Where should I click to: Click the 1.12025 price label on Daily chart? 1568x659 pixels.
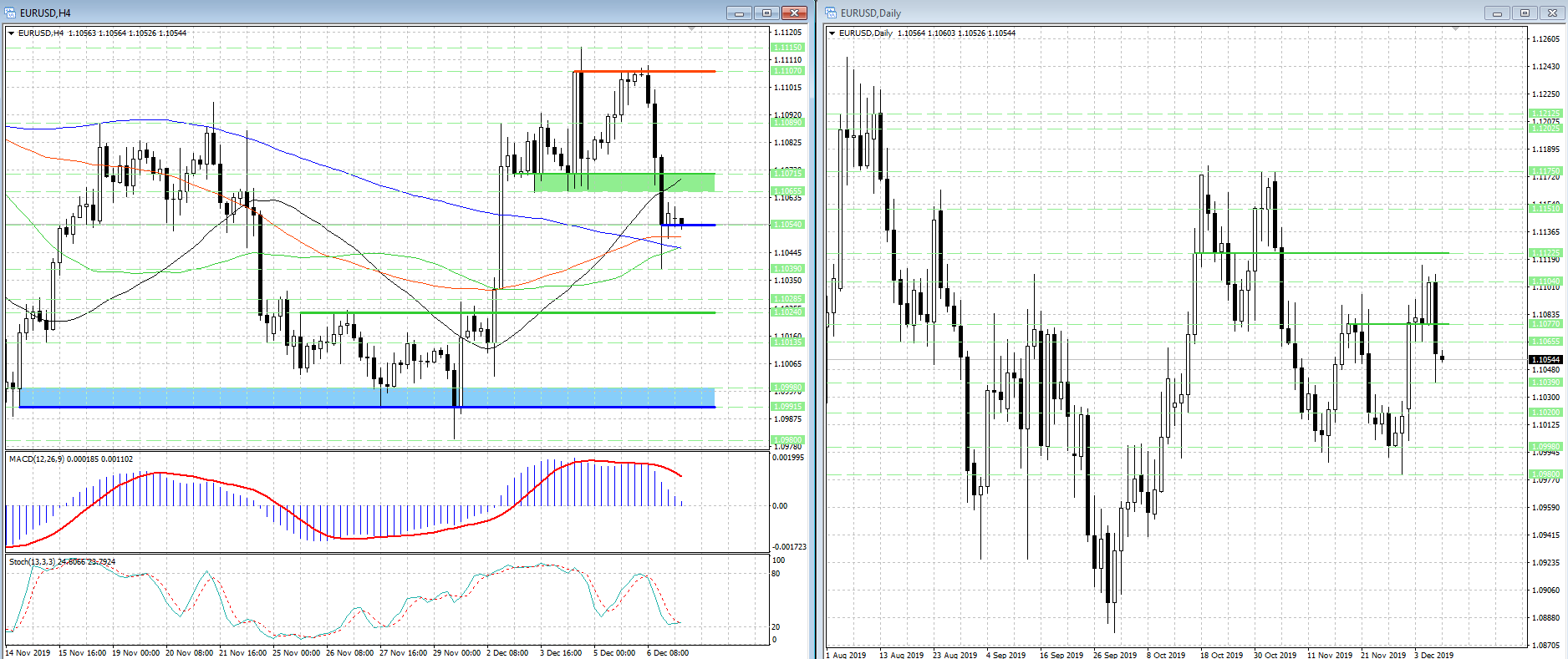(x=1545, y=129)
